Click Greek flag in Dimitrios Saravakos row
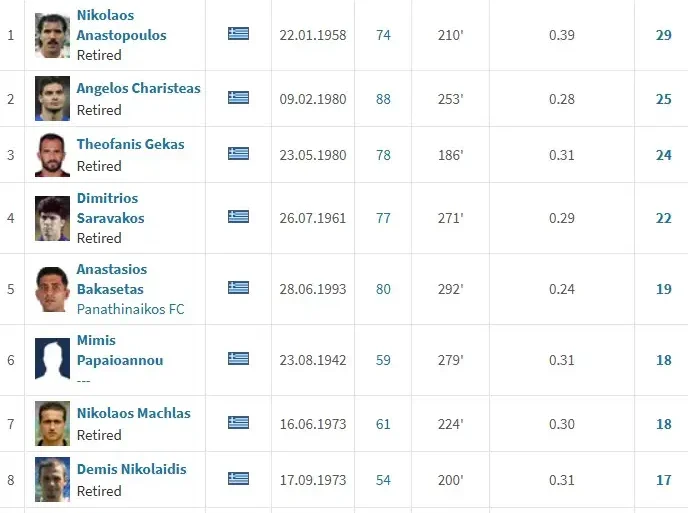Viewport: 688px width, 513px height. (x=238, y=217)
